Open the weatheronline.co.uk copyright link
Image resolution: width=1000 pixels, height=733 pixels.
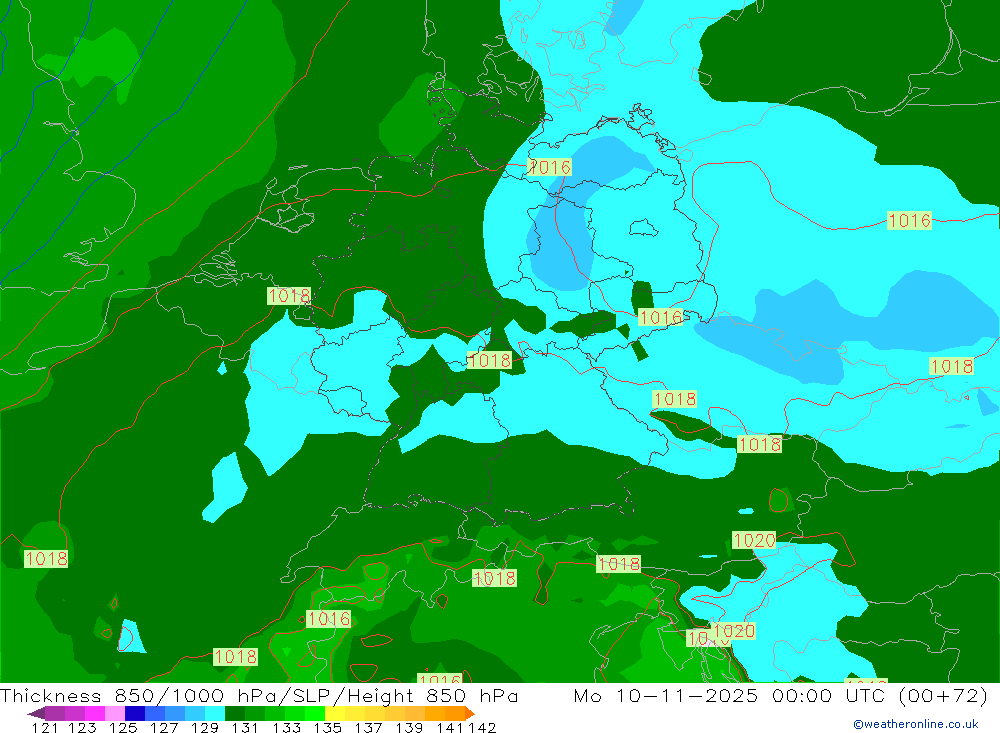pos(916,724)
